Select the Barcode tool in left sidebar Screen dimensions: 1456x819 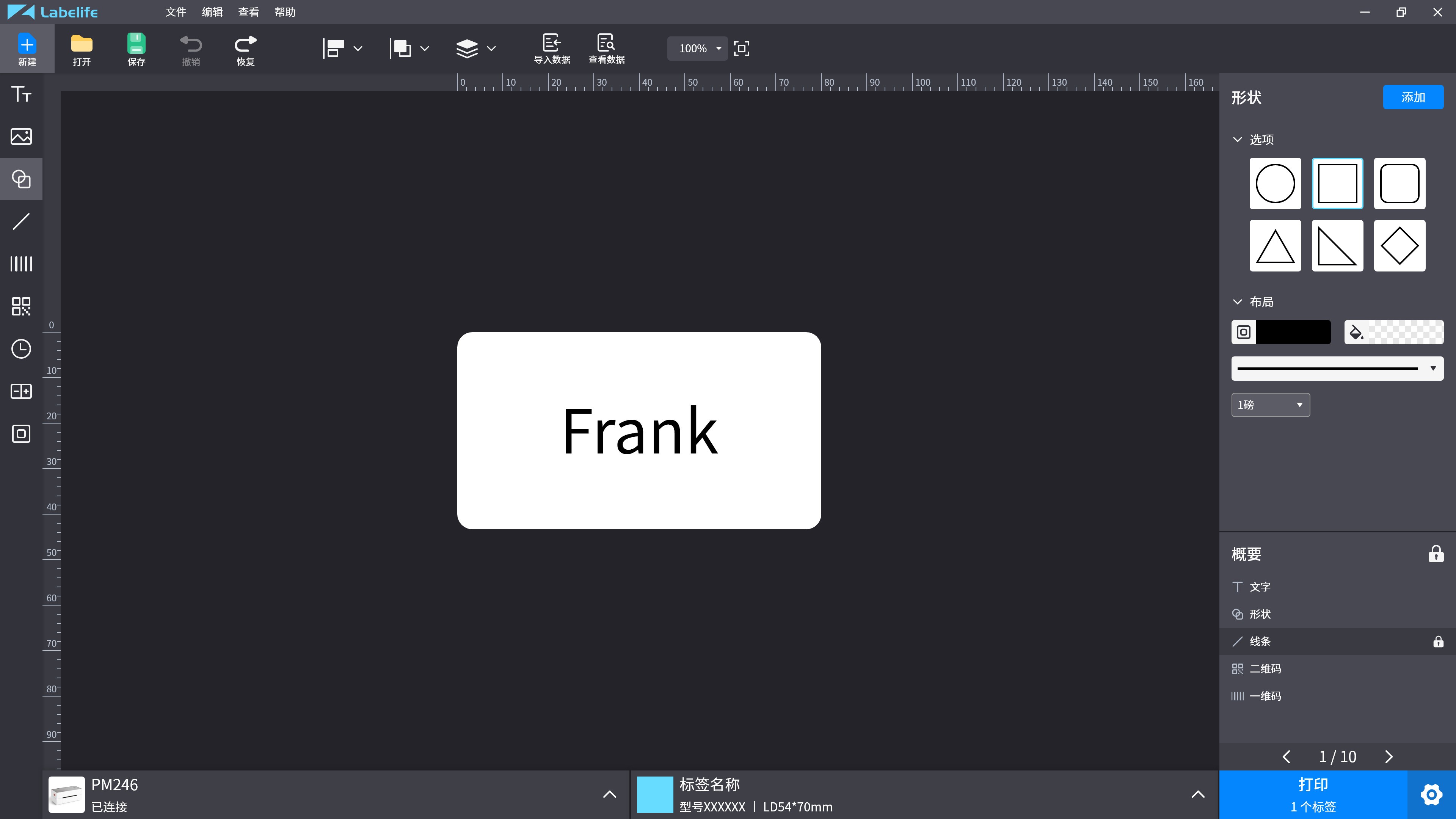click(21, 264)
